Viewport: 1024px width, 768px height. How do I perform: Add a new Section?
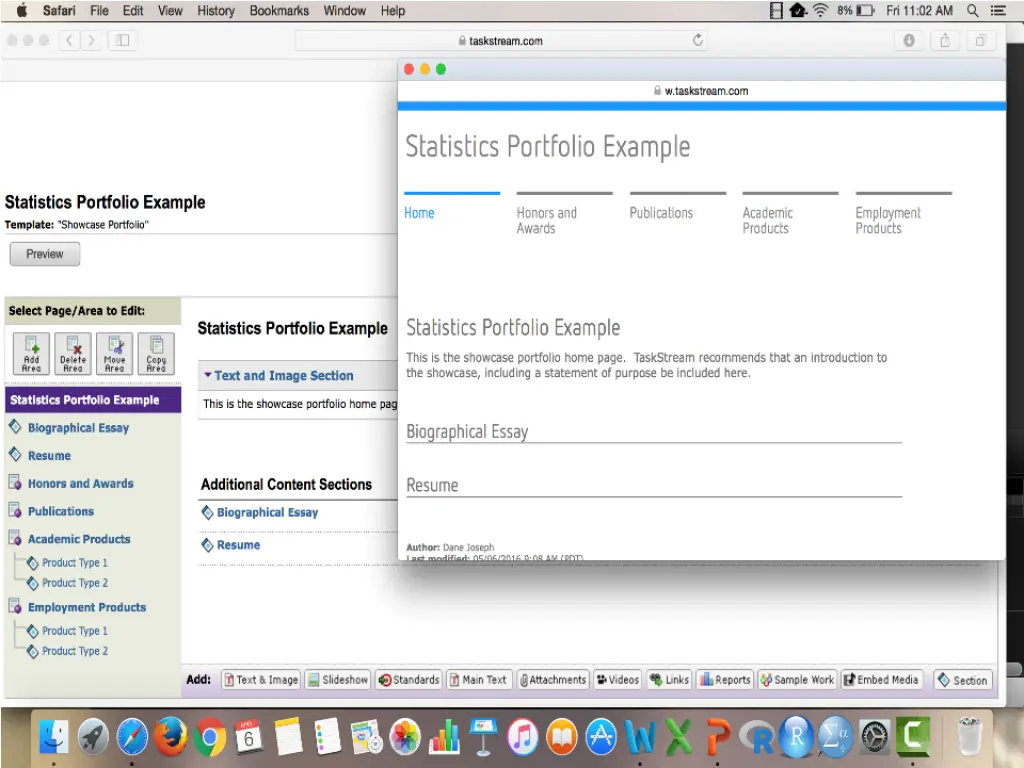pyautogui.click(x=963, y=680)
